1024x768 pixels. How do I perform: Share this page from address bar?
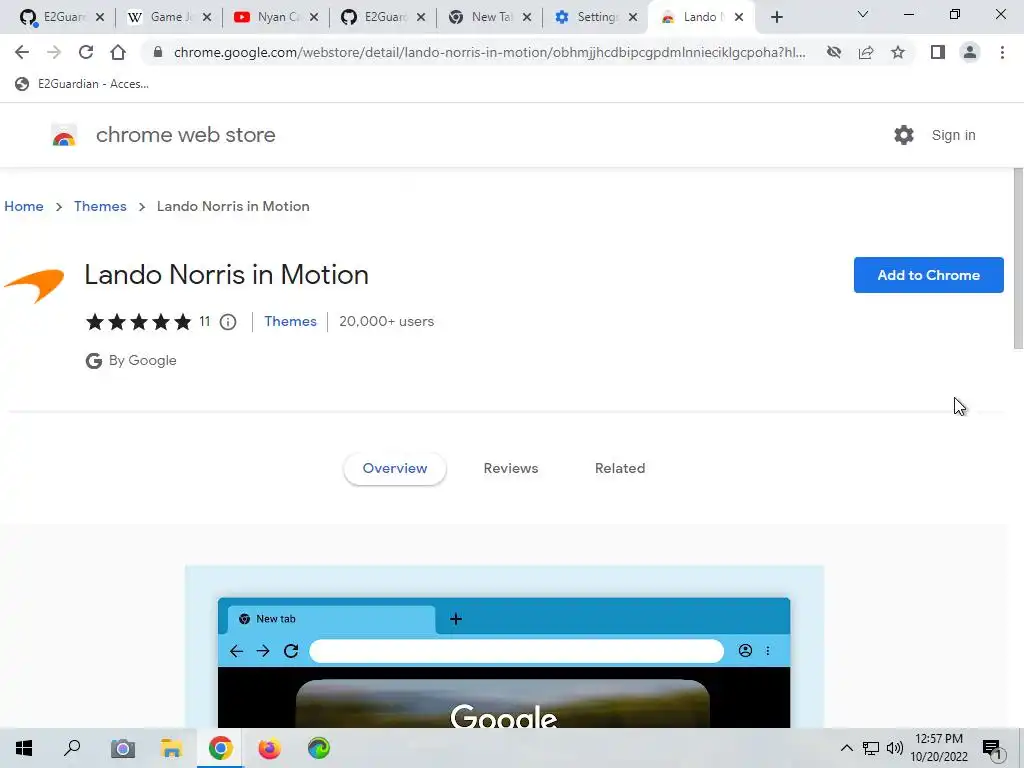866,52
